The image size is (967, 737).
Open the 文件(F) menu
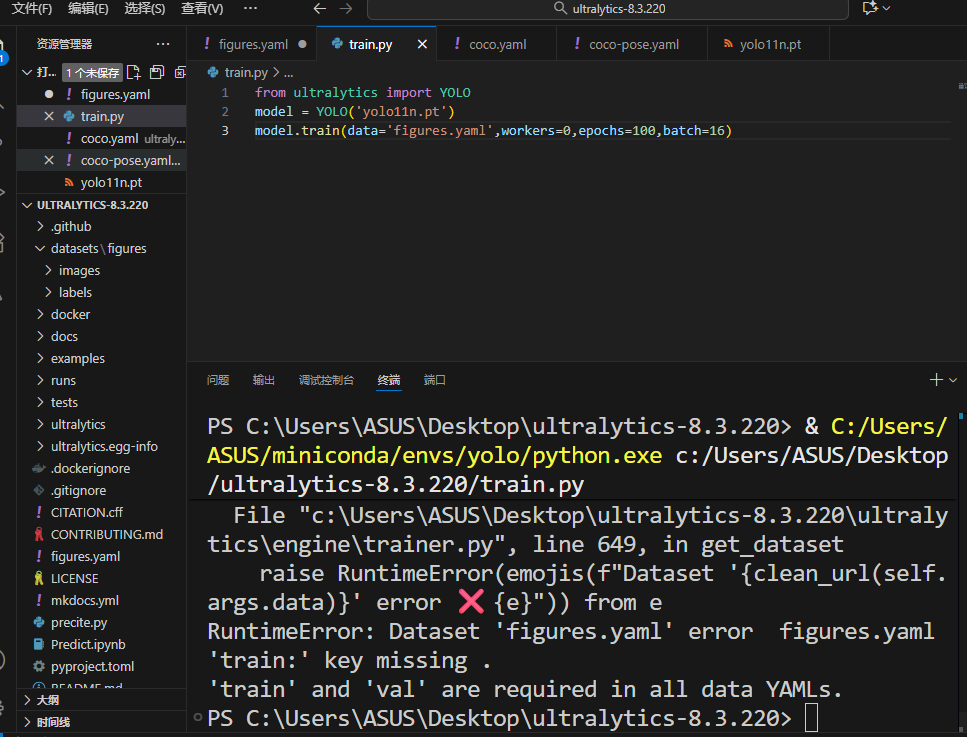point(32,9)
